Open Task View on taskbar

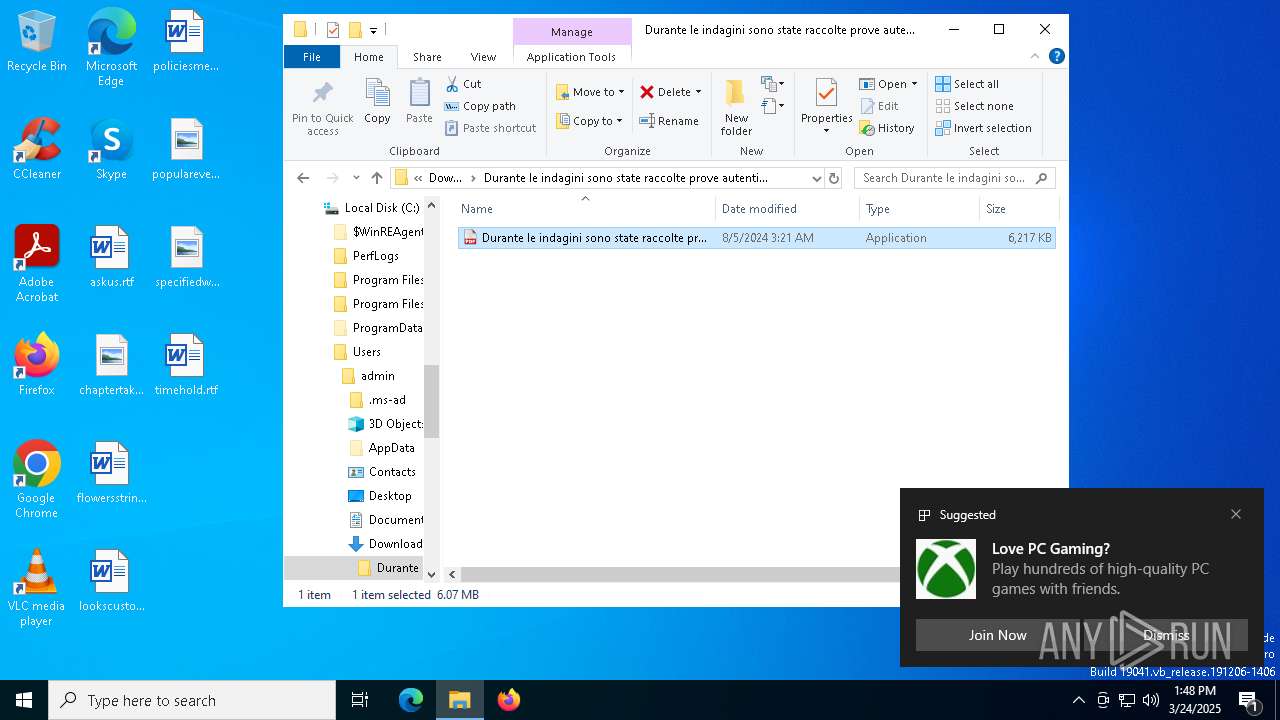pos(360,700)
